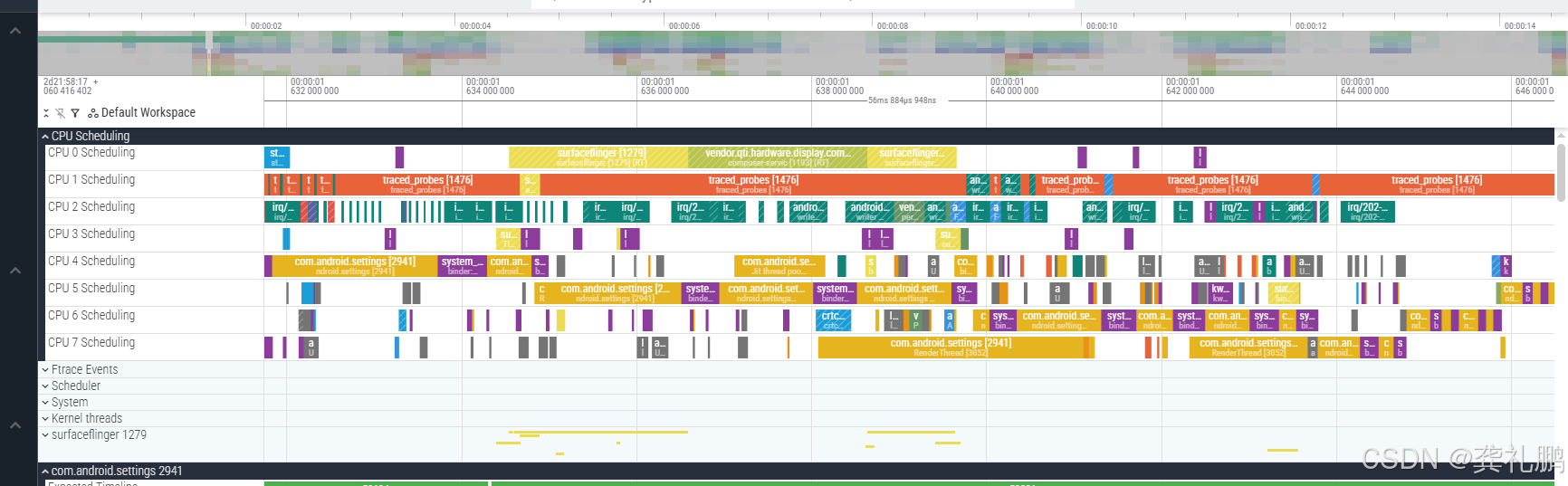The image size is (1568, 486).
Task: Click the collapse all tracks icon
Action: click(46, 113)
